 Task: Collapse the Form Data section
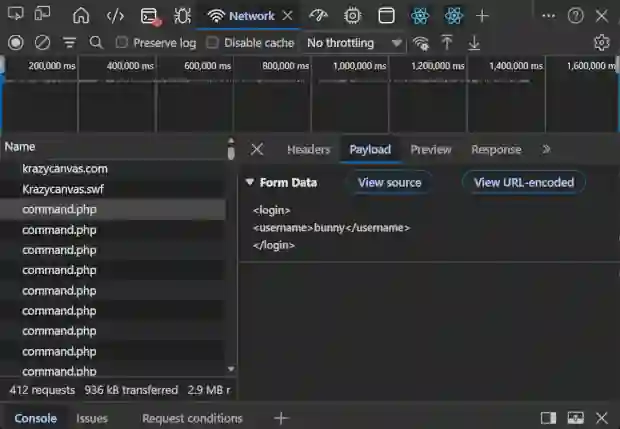(x=250, y=182)
